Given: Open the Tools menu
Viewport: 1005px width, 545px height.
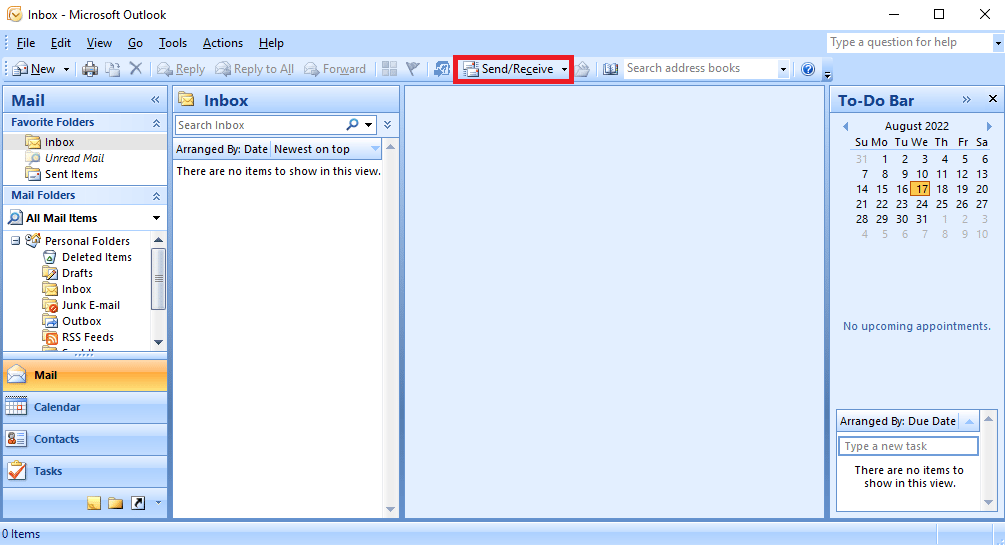Looking at the screenshot, I should pos(173,43).
